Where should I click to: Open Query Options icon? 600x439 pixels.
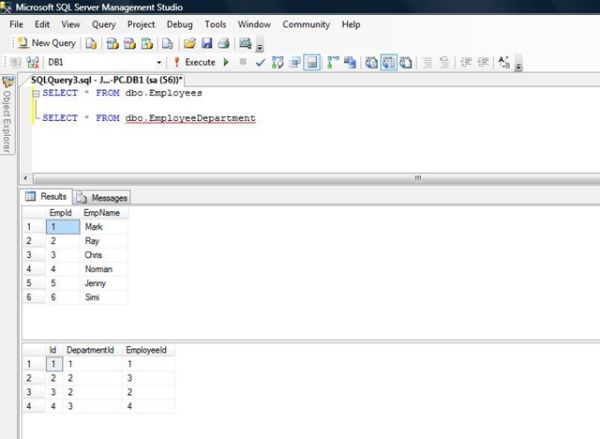[295, 62]
